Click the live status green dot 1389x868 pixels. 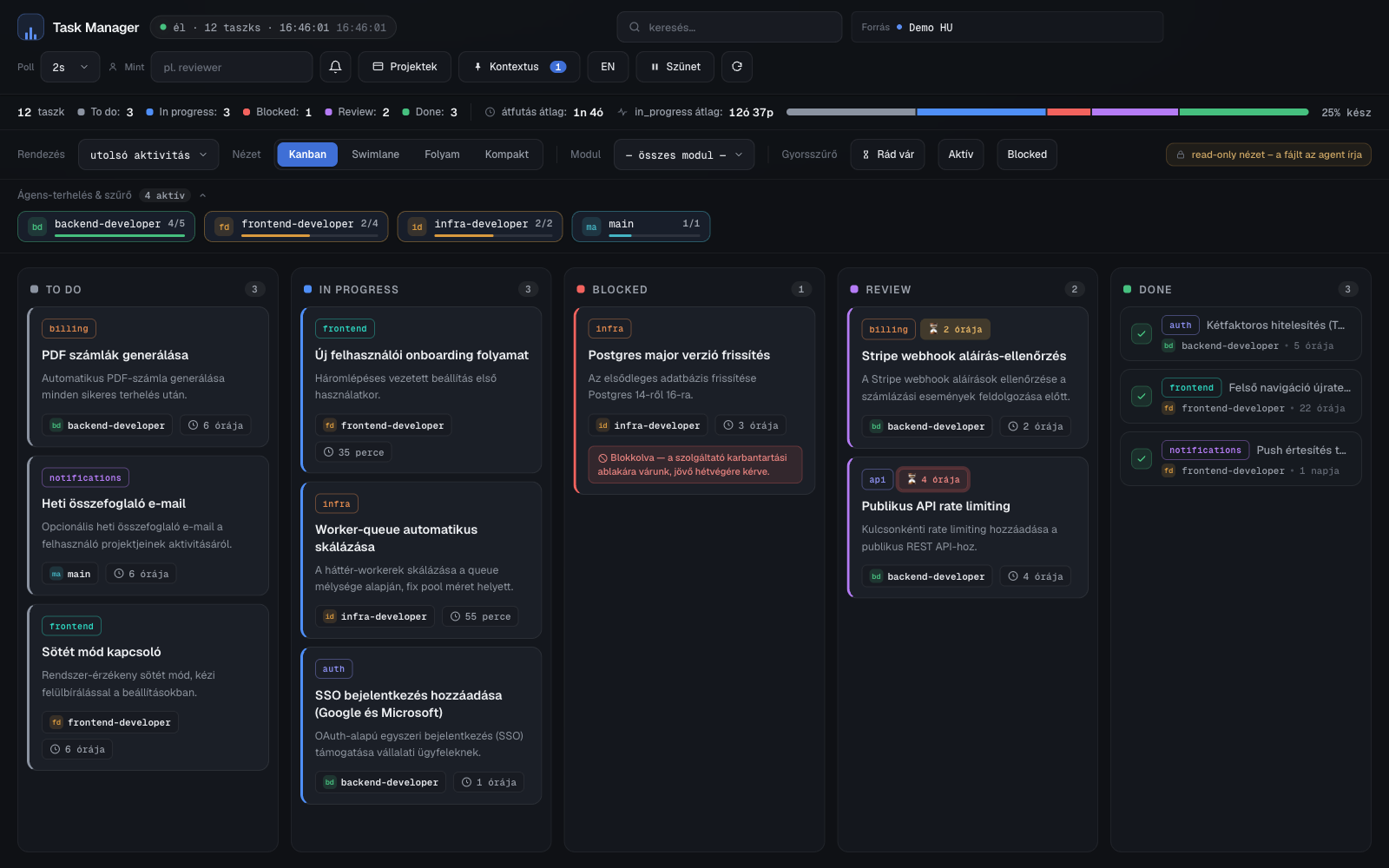(163, 27)
